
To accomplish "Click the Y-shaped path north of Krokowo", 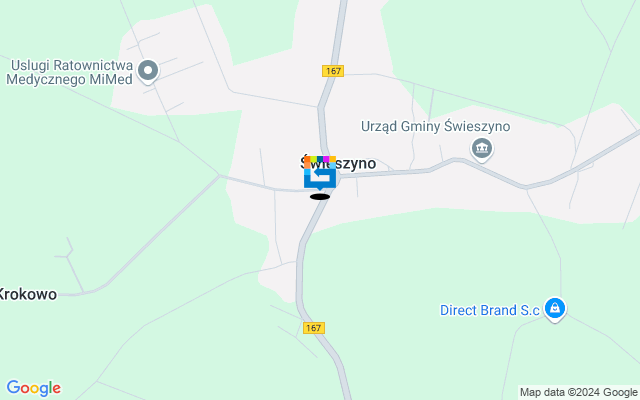I will click(x=69, y=256).
